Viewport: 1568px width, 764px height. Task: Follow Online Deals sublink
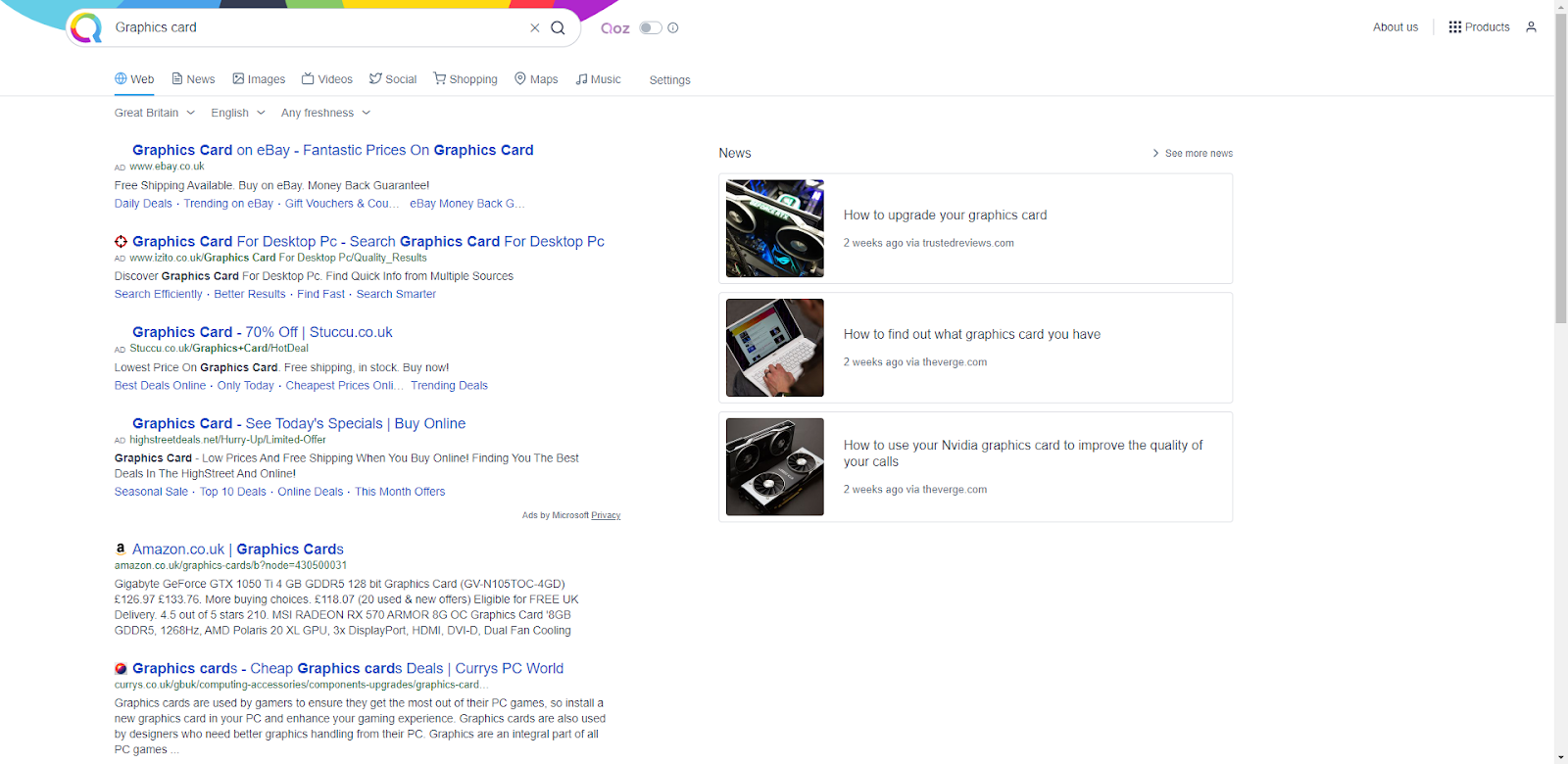(x=311, y=492)
